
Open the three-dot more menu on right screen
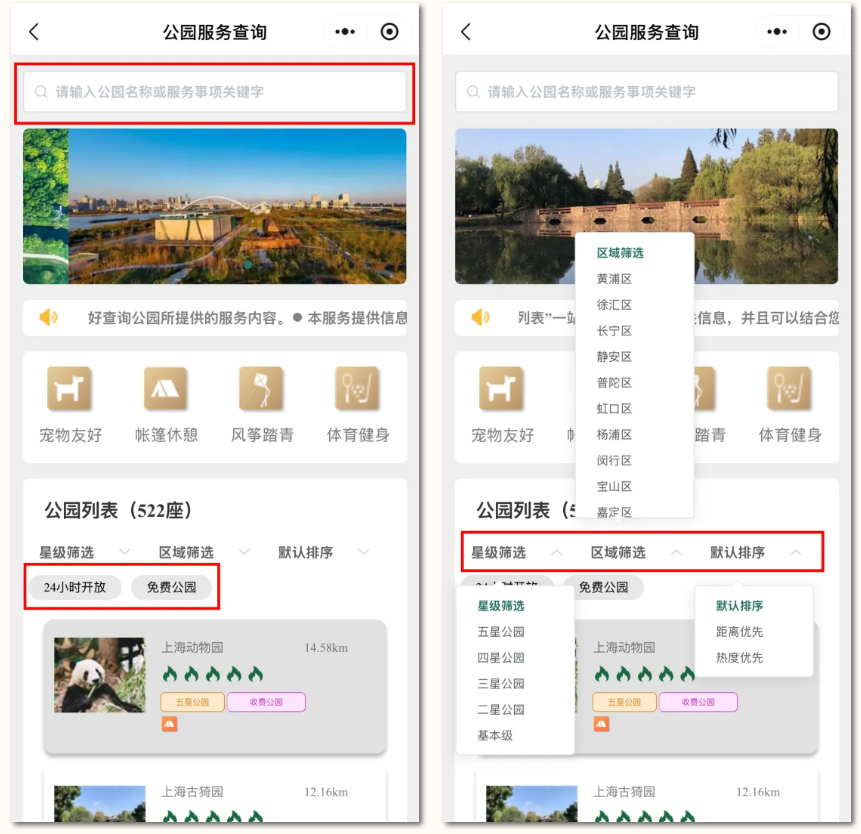click(777, 32)
